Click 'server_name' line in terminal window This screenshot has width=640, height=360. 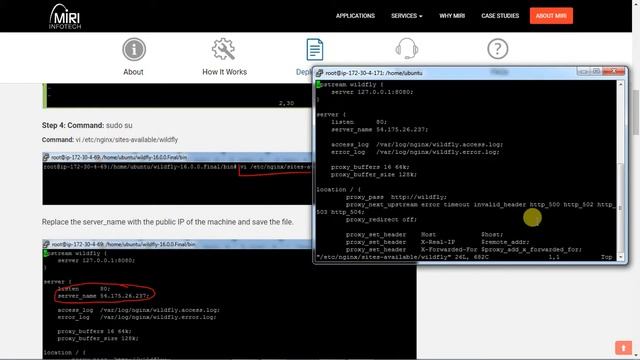[379, 129]
